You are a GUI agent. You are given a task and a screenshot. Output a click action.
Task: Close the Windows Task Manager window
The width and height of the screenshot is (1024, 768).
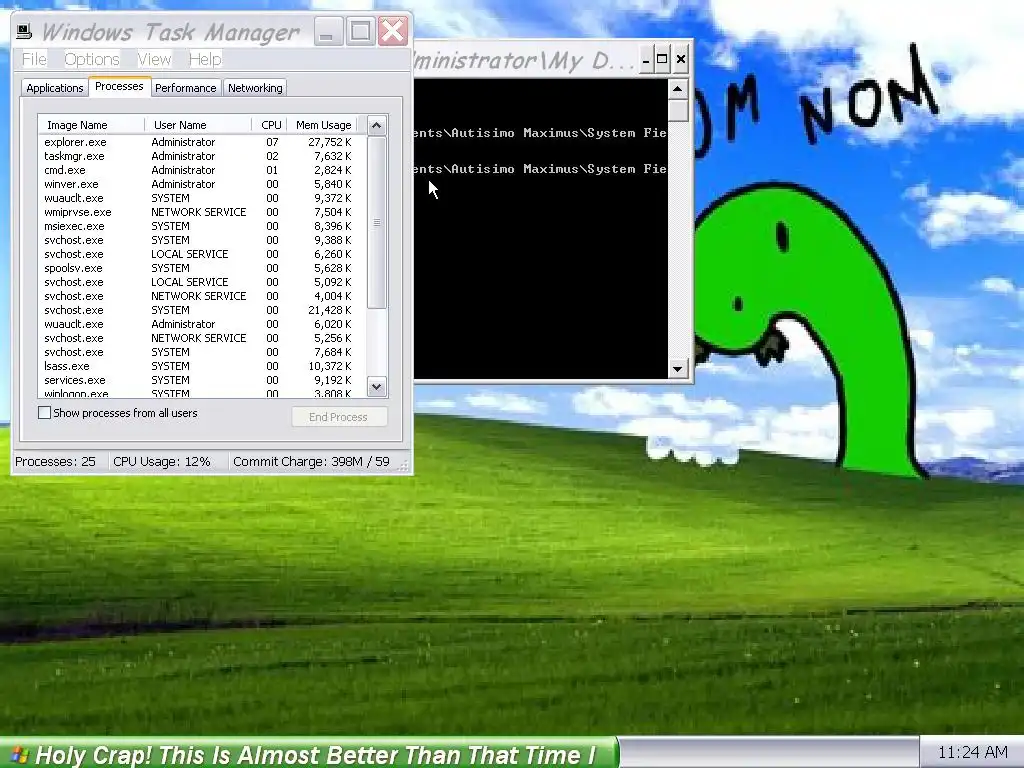point(392,31)
